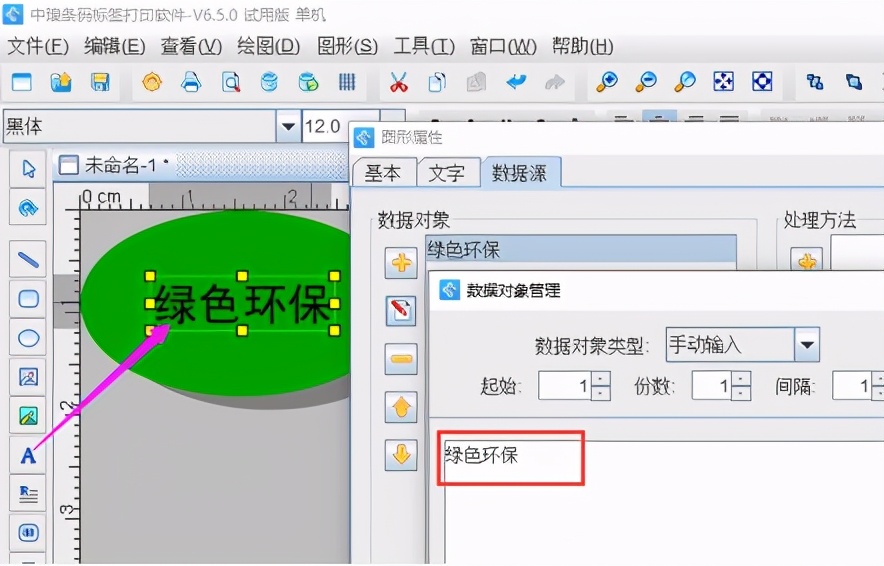Click the Open file toolbar icon

click(61, 82)
